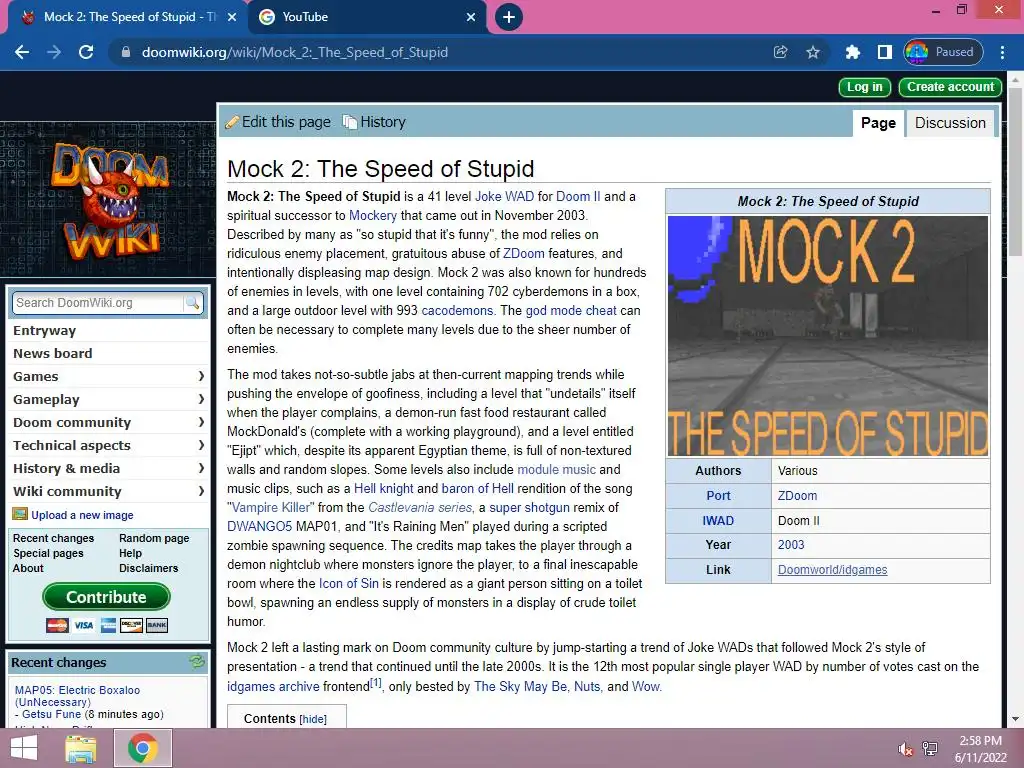The image size is (1024, 768).
Task: Open File Explorer from the taskbar
Action: pos(80,748)
